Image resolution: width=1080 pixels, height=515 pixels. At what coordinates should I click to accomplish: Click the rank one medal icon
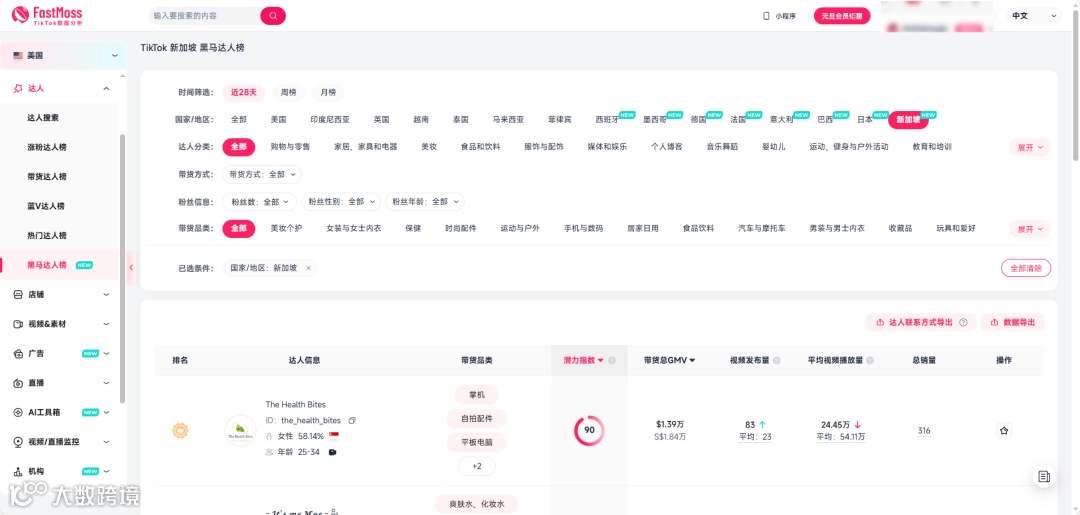[x=180, y=431]
